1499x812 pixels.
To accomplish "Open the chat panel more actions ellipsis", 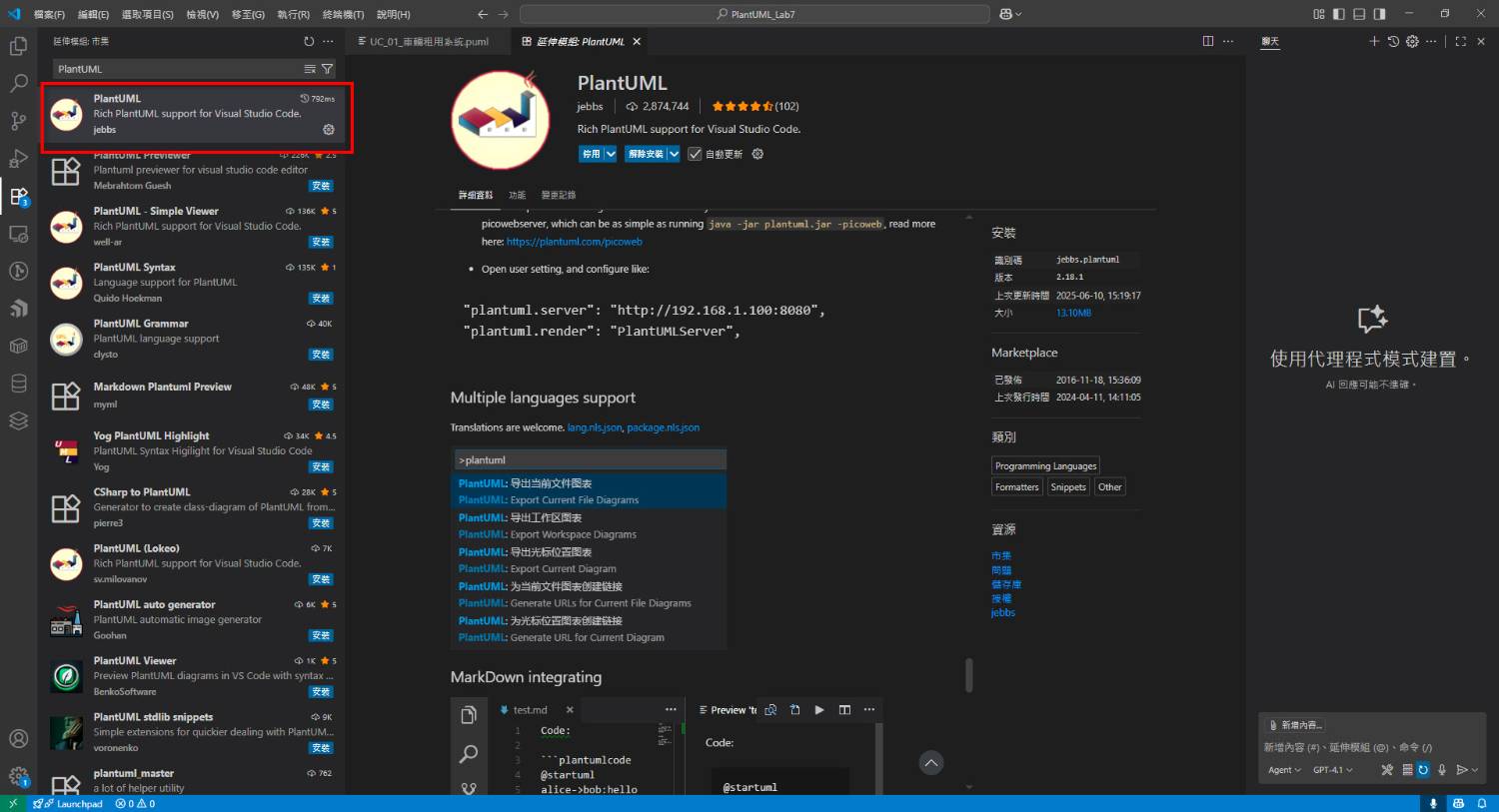I will (x=1431, y=41).
